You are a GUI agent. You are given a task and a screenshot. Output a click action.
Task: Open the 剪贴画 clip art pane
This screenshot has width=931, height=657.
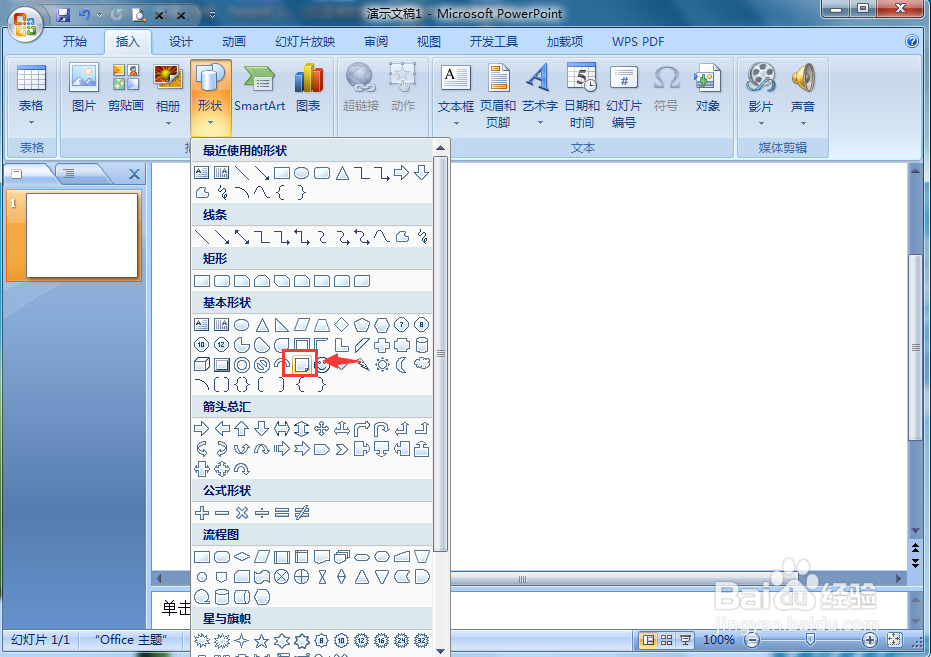126,88
